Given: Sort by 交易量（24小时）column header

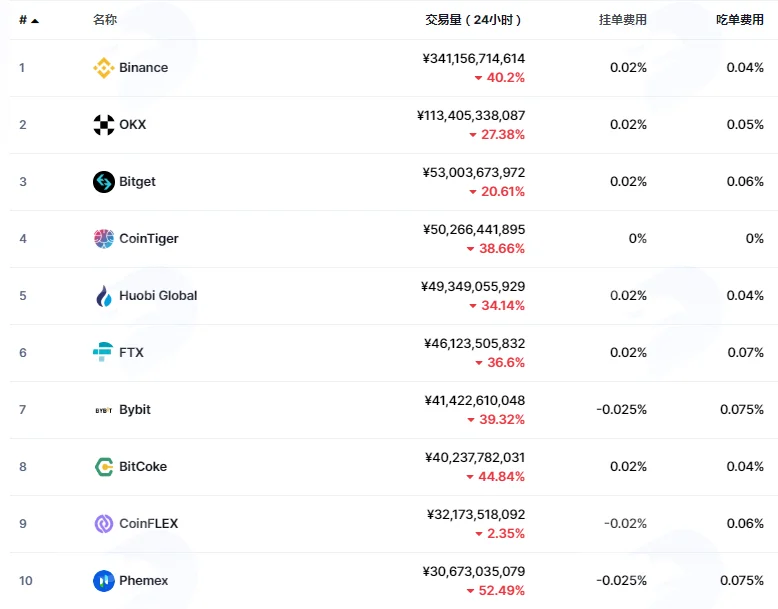Looking at the screenshot, I should (x=473, y=20).
